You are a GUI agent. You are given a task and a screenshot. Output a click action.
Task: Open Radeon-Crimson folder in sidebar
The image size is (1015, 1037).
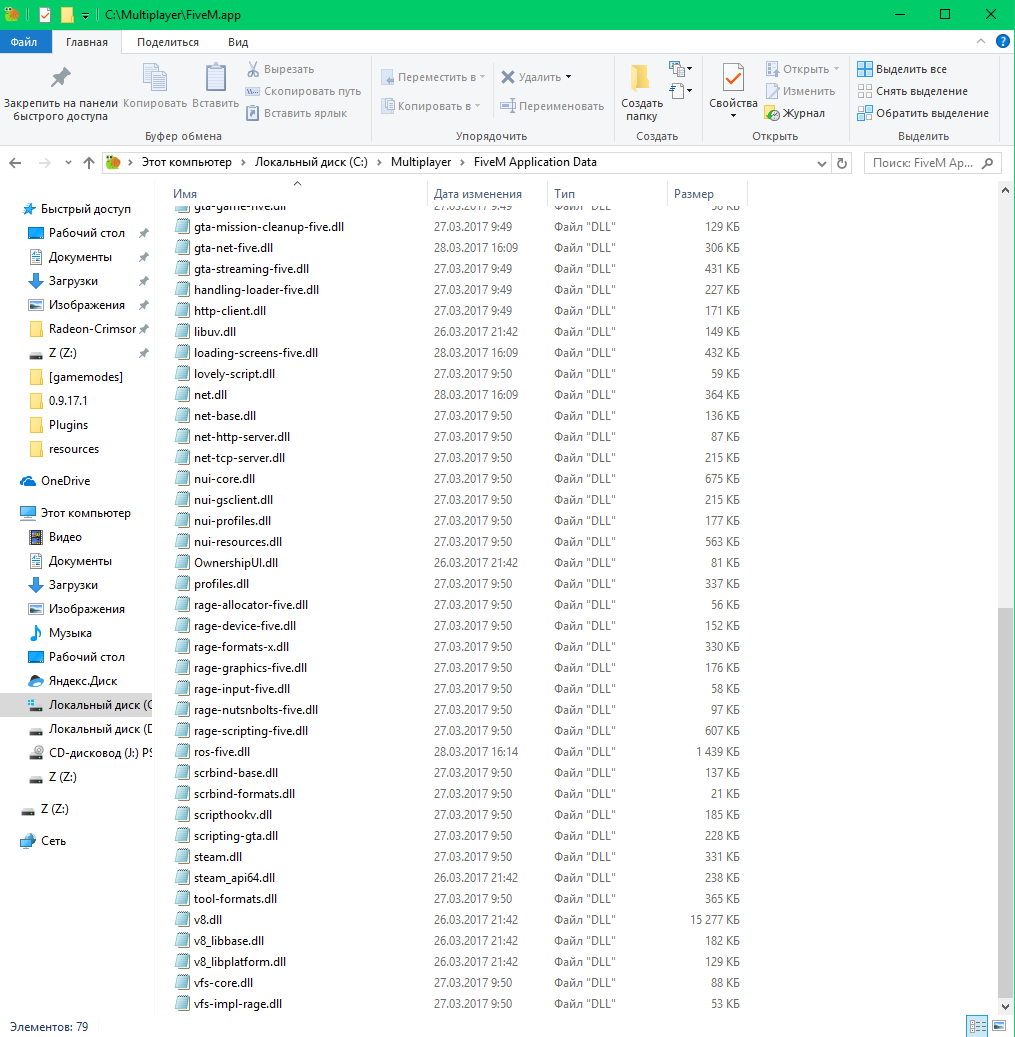point(84,329)
